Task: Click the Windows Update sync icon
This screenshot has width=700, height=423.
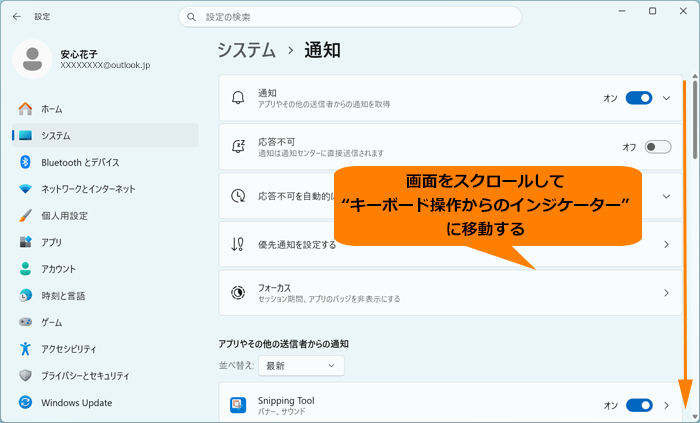Action: [x=25, y=402]
